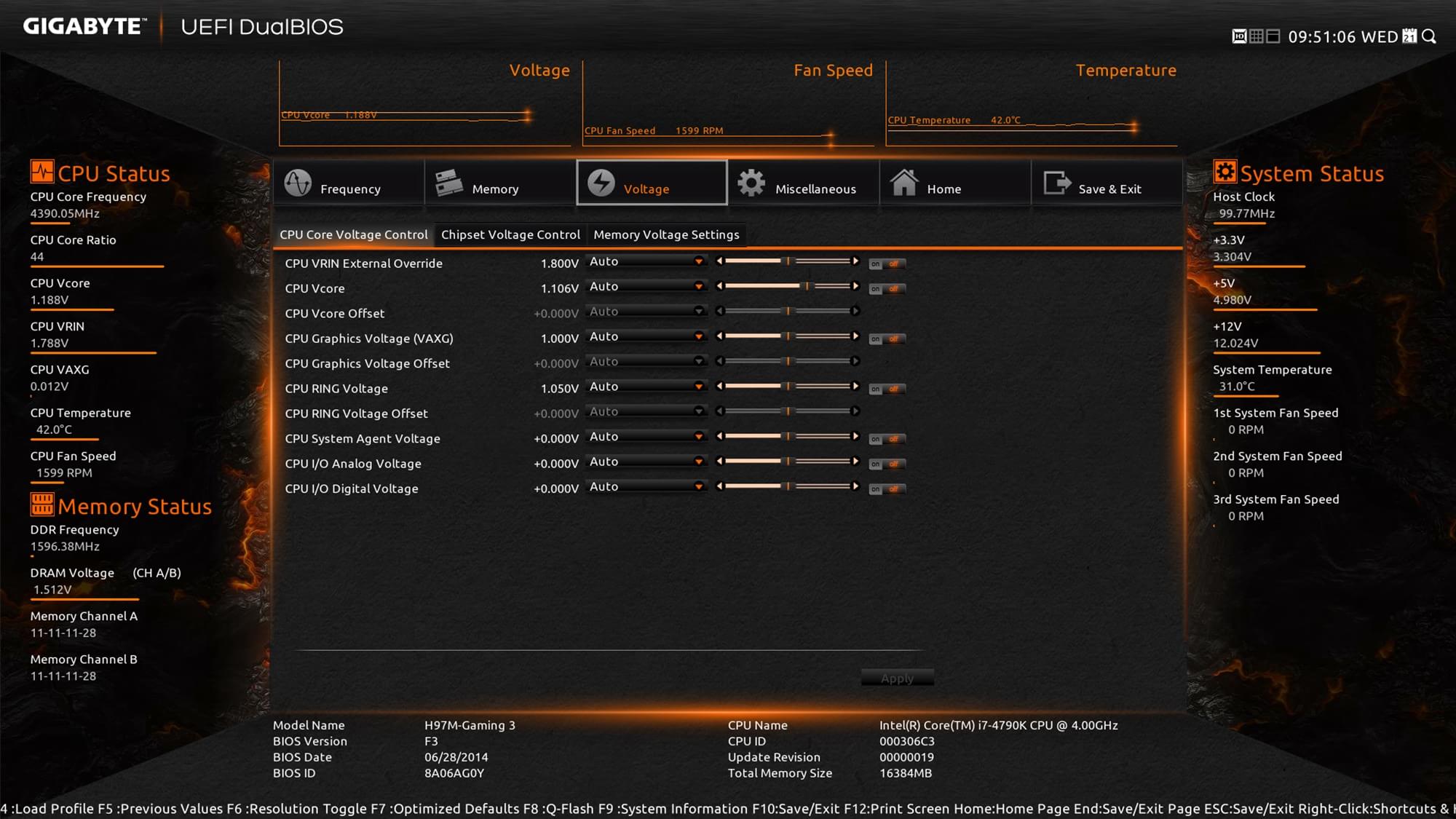
Task: Open CPU Graphics Voltage Offset Auto dropdown
Action: pos(646,362)
